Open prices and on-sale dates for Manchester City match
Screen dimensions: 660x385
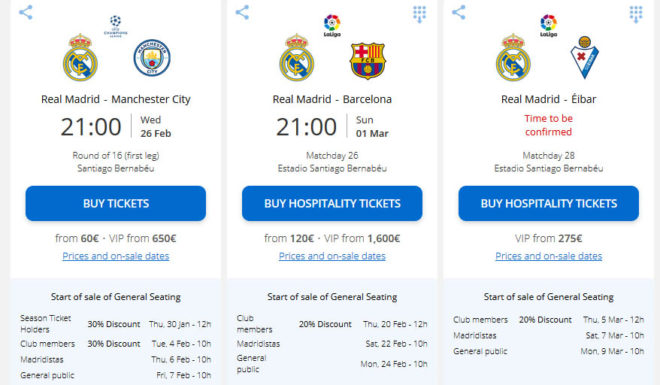116,256
